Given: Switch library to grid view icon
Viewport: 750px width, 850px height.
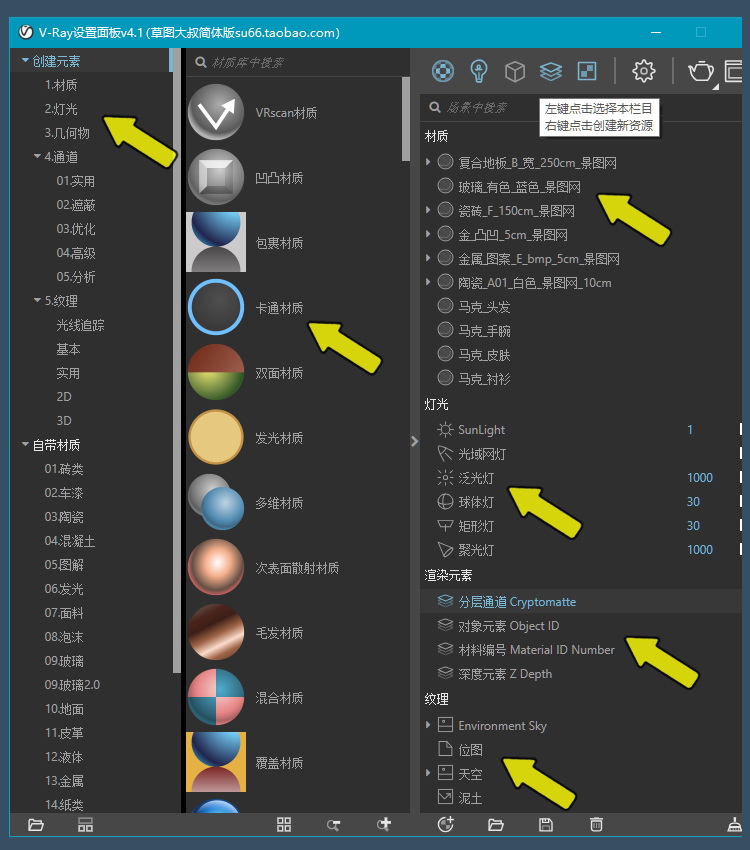Looking at the screenshot, I should tap(284, 825).
